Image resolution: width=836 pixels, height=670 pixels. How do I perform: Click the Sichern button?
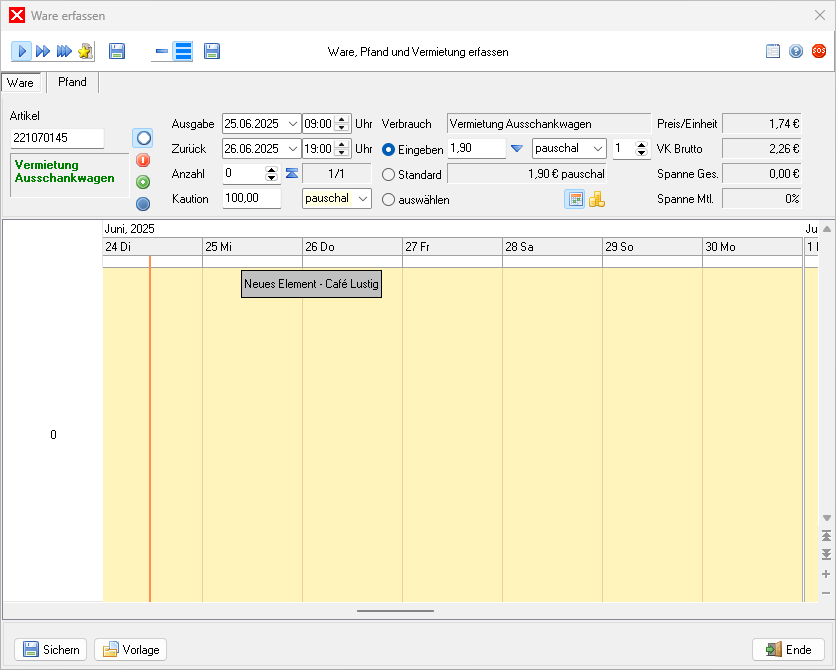click(x=51, y=650)
